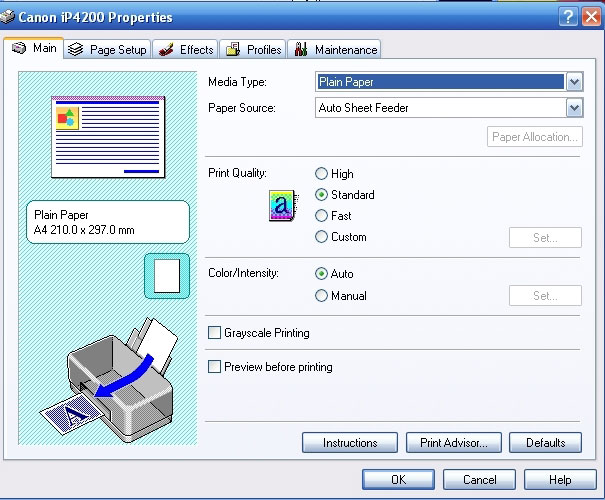Enable Preview before printing checkbox
The height and width of the screenshot is (500, 605).
click(215, 367)
